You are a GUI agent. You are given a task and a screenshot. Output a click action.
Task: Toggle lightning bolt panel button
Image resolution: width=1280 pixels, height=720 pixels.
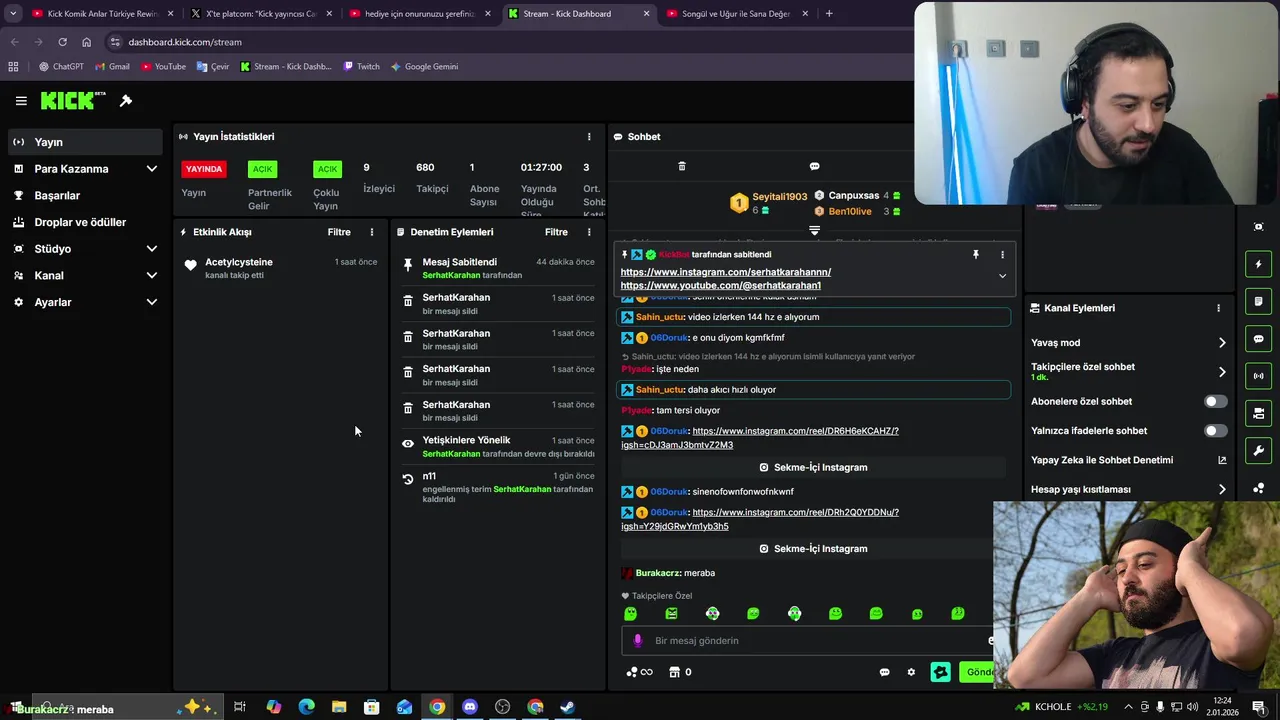(1258, 264)
